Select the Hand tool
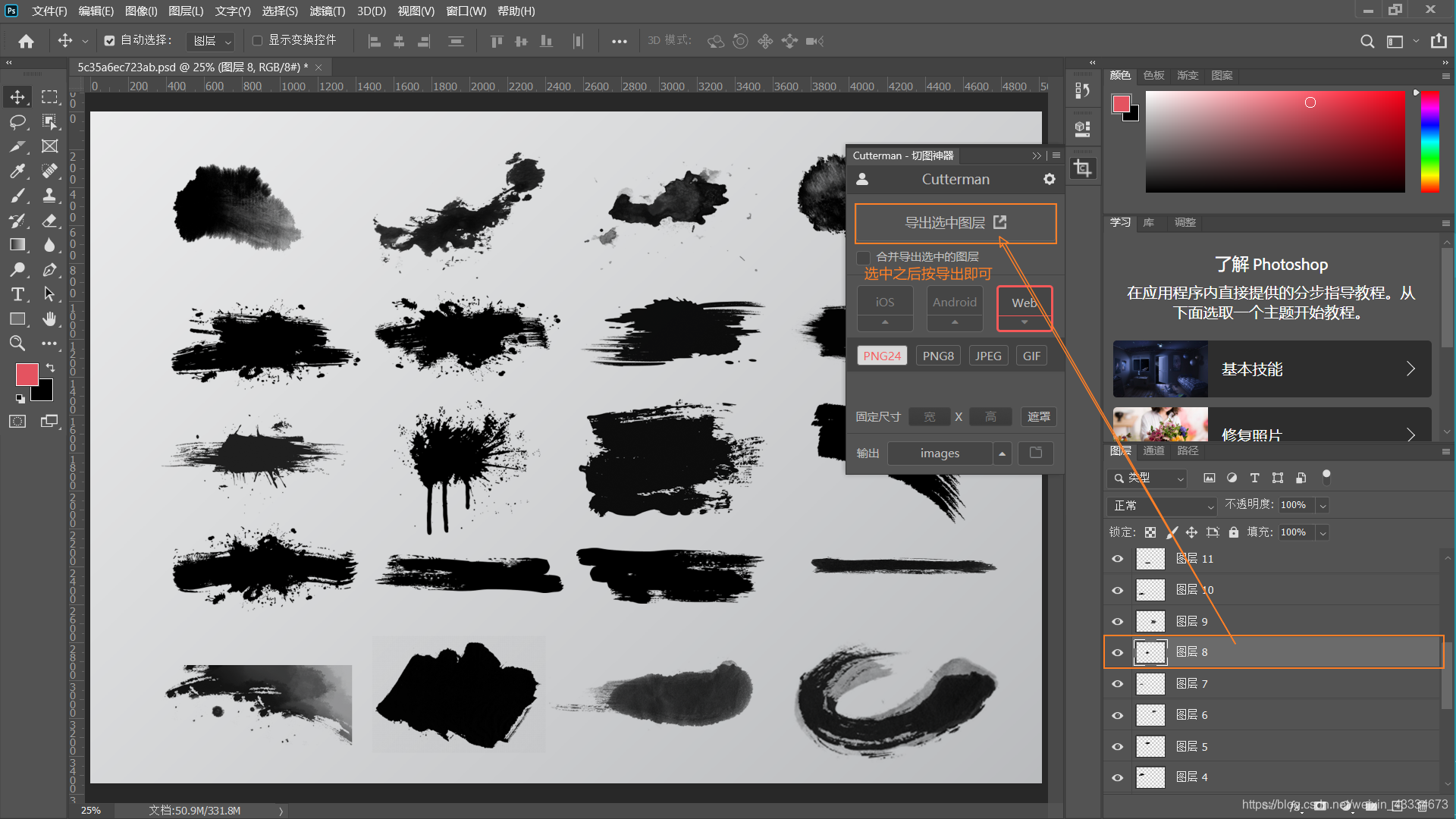1456x819 pixels. [x=49, y=319]
